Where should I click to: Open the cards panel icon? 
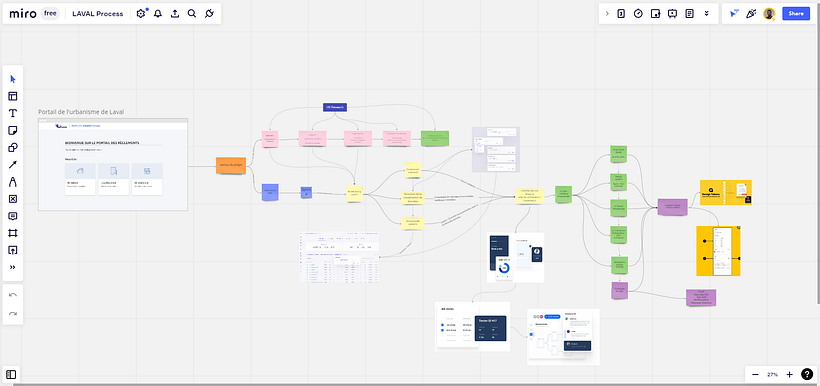click(621, 14)
